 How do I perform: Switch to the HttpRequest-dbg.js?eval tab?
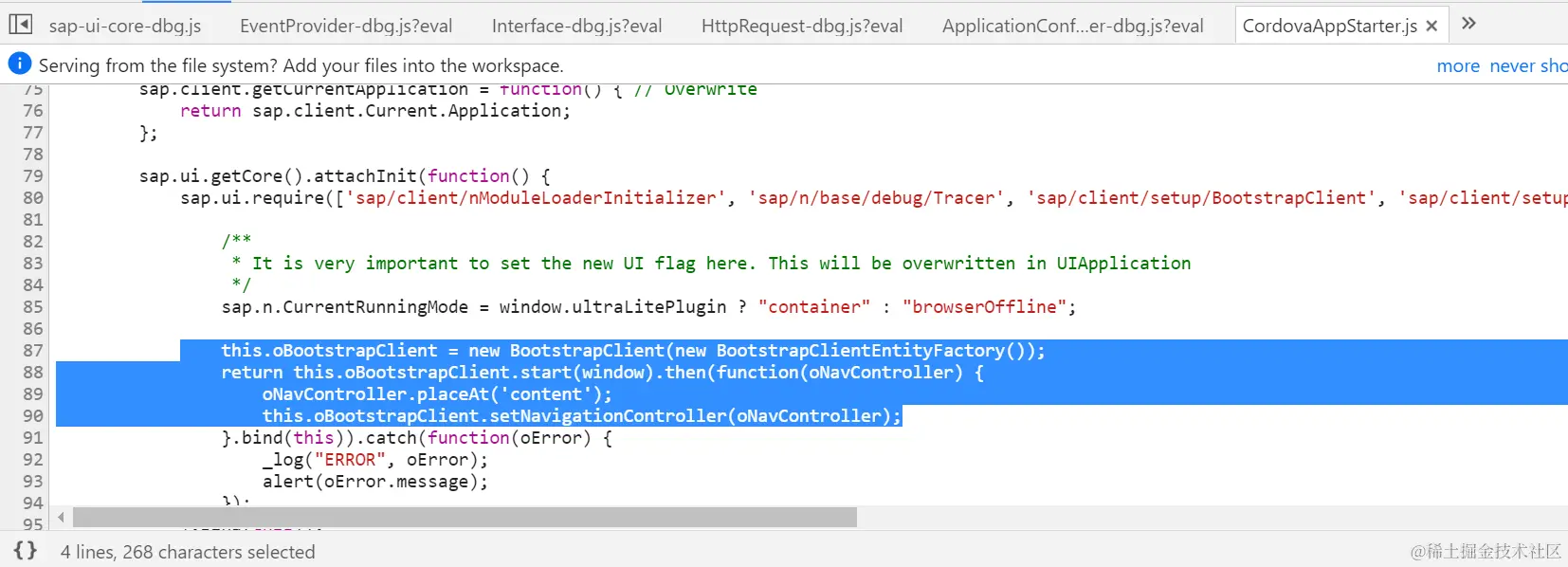(802, 26)
